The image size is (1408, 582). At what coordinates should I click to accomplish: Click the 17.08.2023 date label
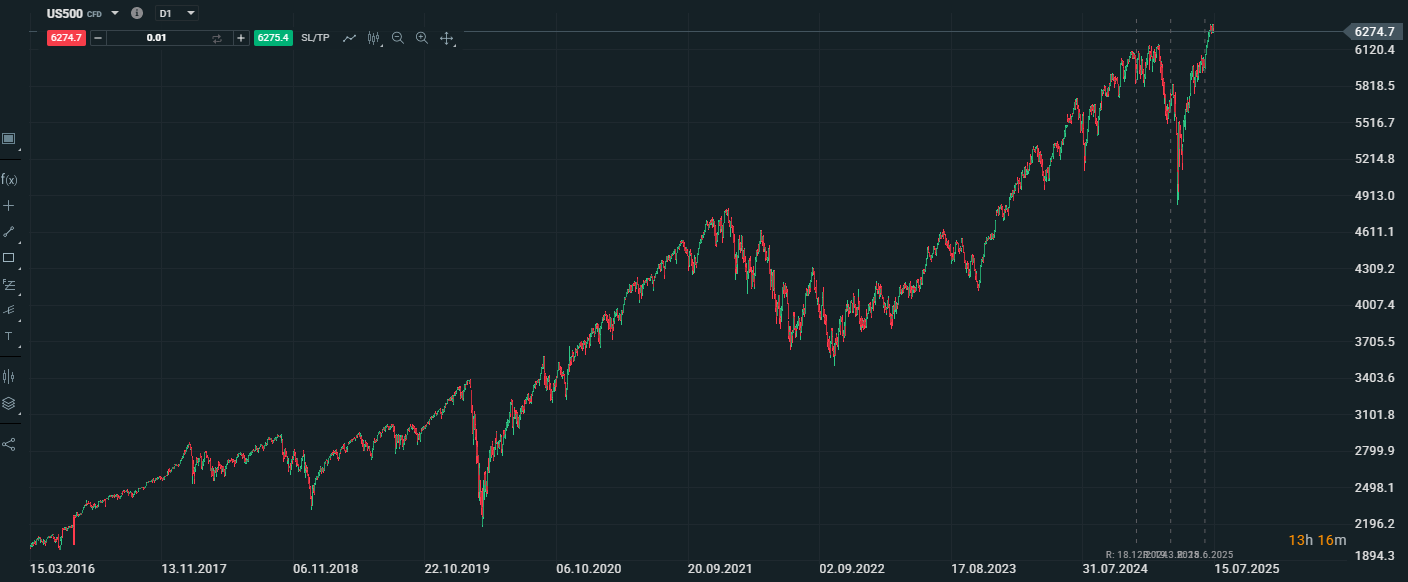click(983, 569)
